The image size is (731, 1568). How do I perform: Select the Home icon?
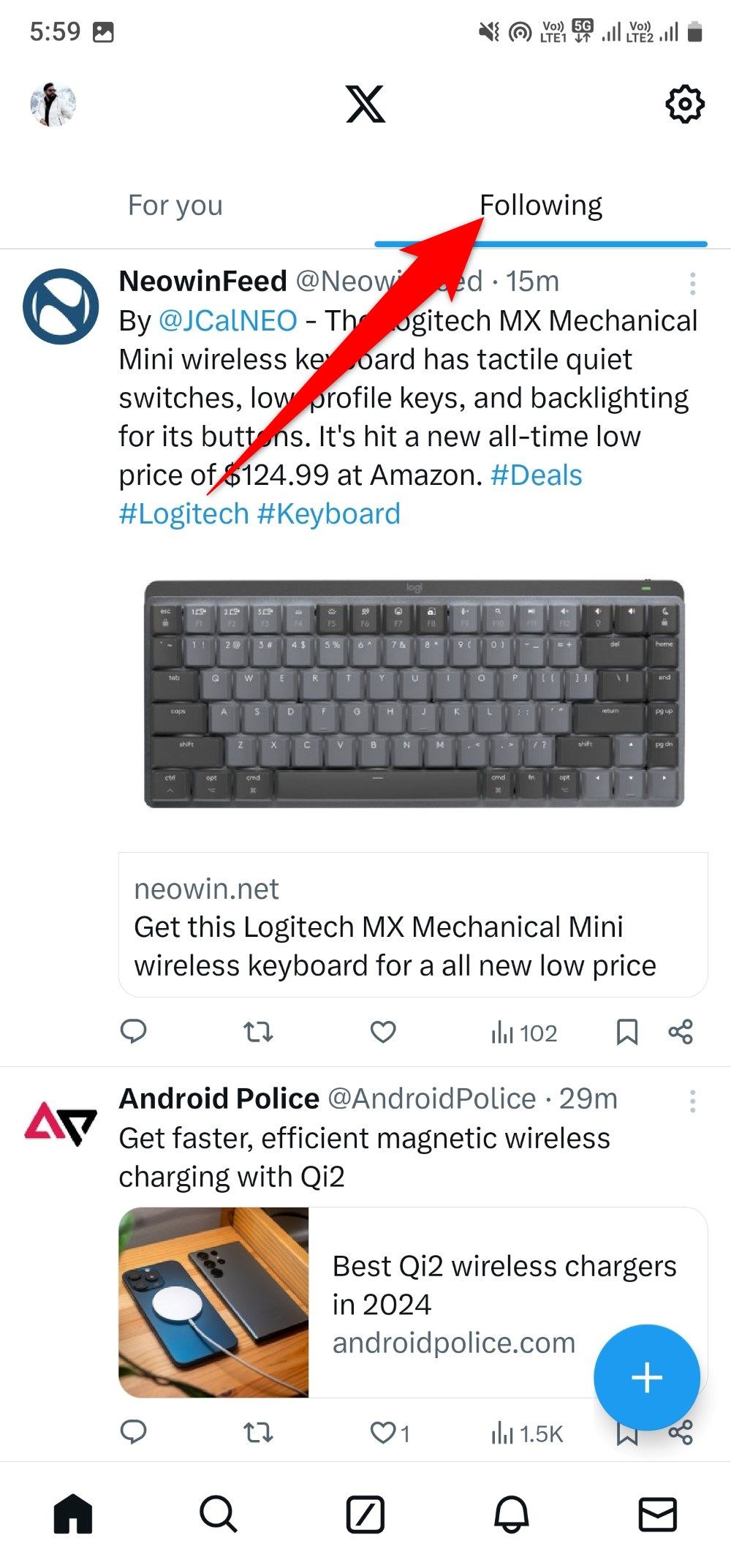point(73,1515)
